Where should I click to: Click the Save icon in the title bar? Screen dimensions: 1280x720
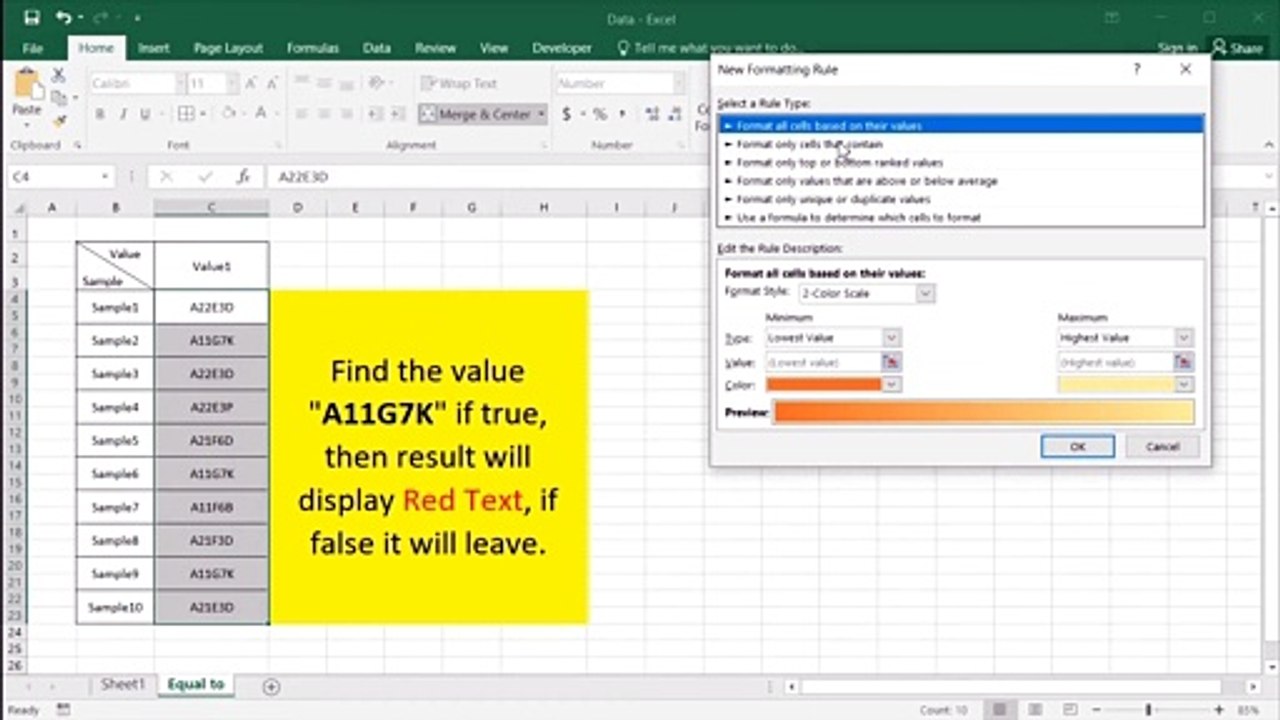pyautogui.click(x=31, y=17)
